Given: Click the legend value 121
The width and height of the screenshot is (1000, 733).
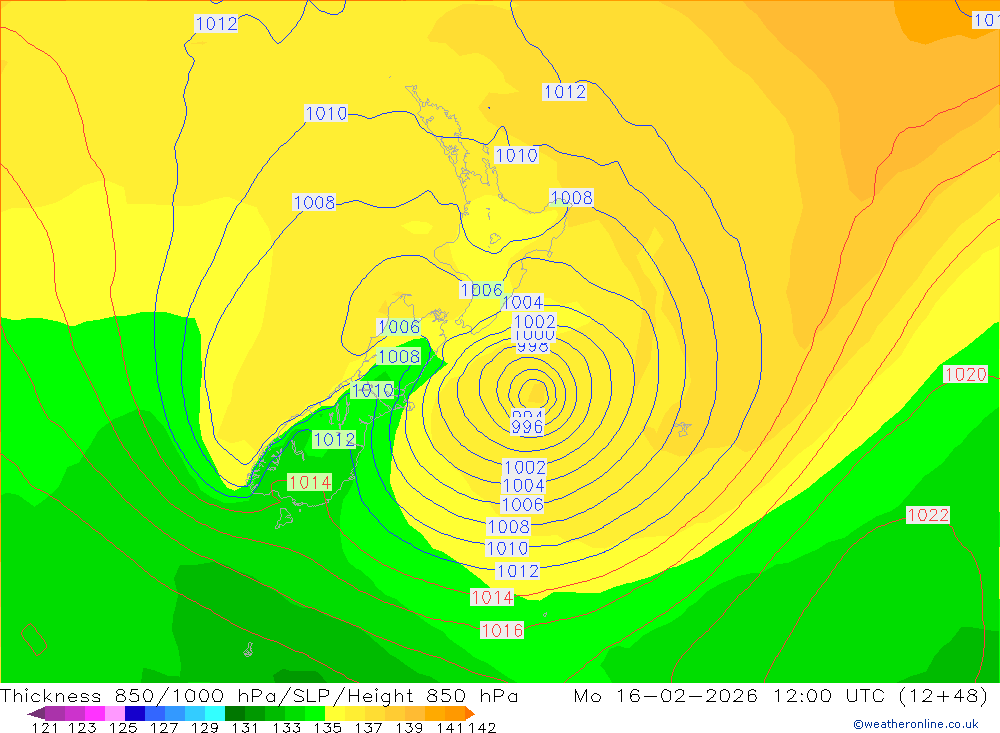Looking at the screenshot, I should point(45,727).
